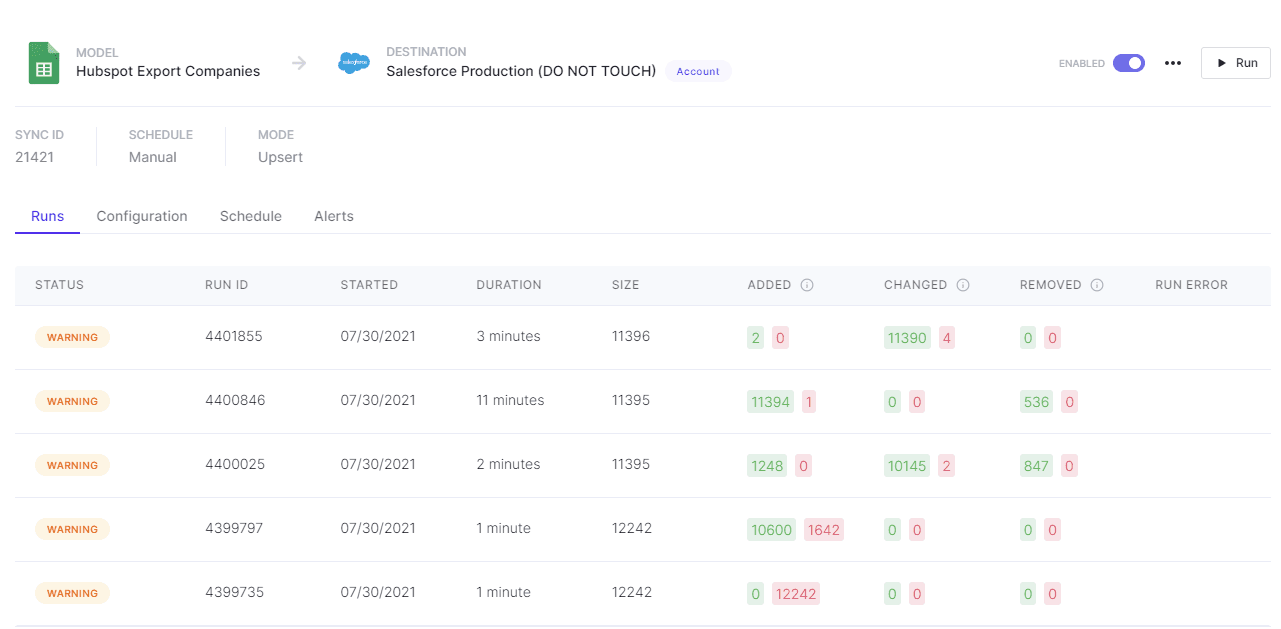Click the info icon next to ADDED
The height and width of the screenshot is (629, 1281).
807,285
